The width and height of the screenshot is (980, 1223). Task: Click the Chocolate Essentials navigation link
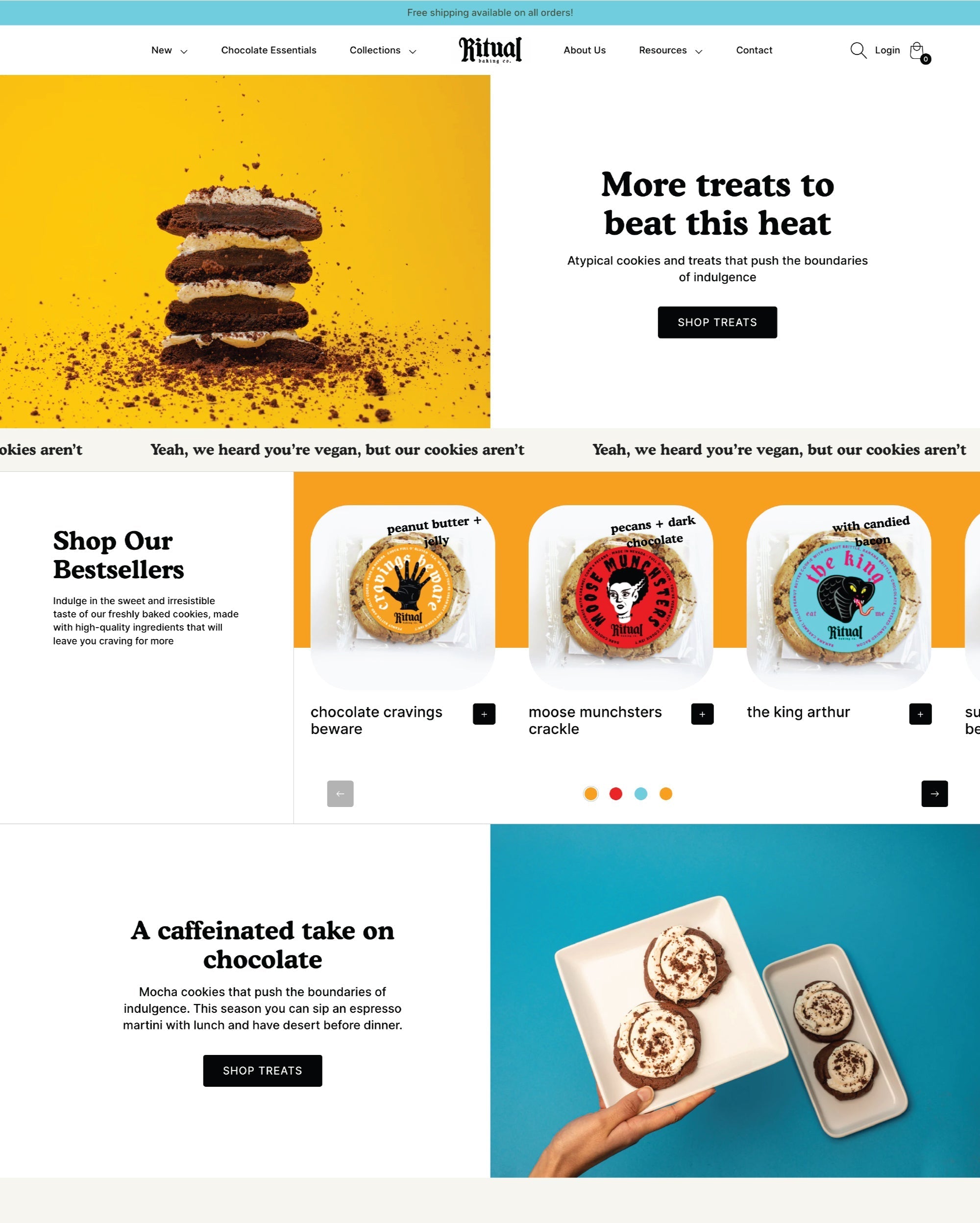tap(268, 49)
